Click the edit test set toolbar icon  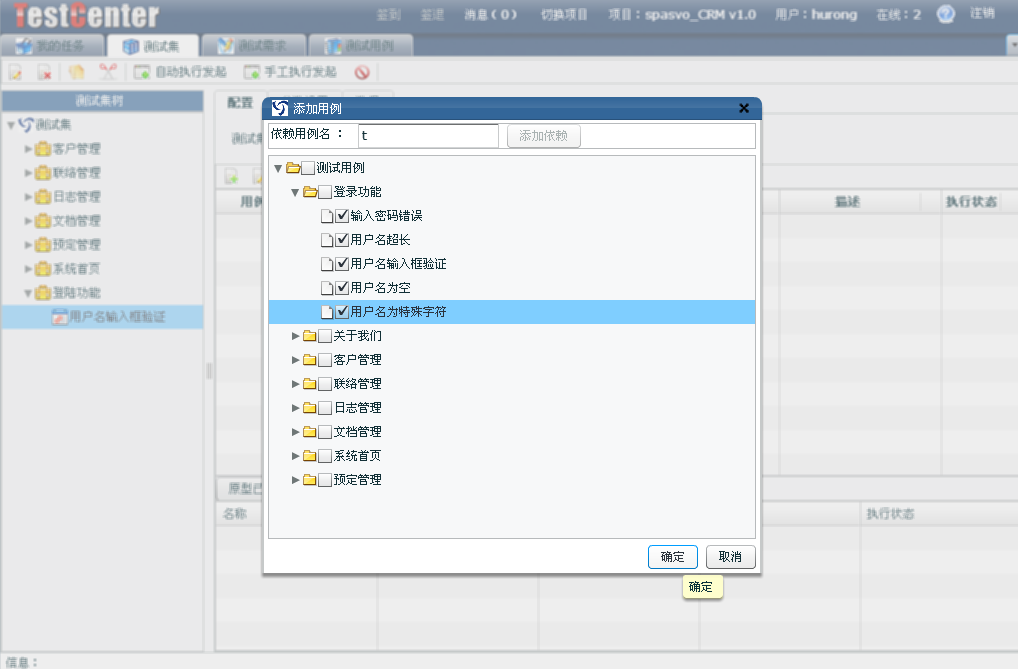[x=15, y=72]
